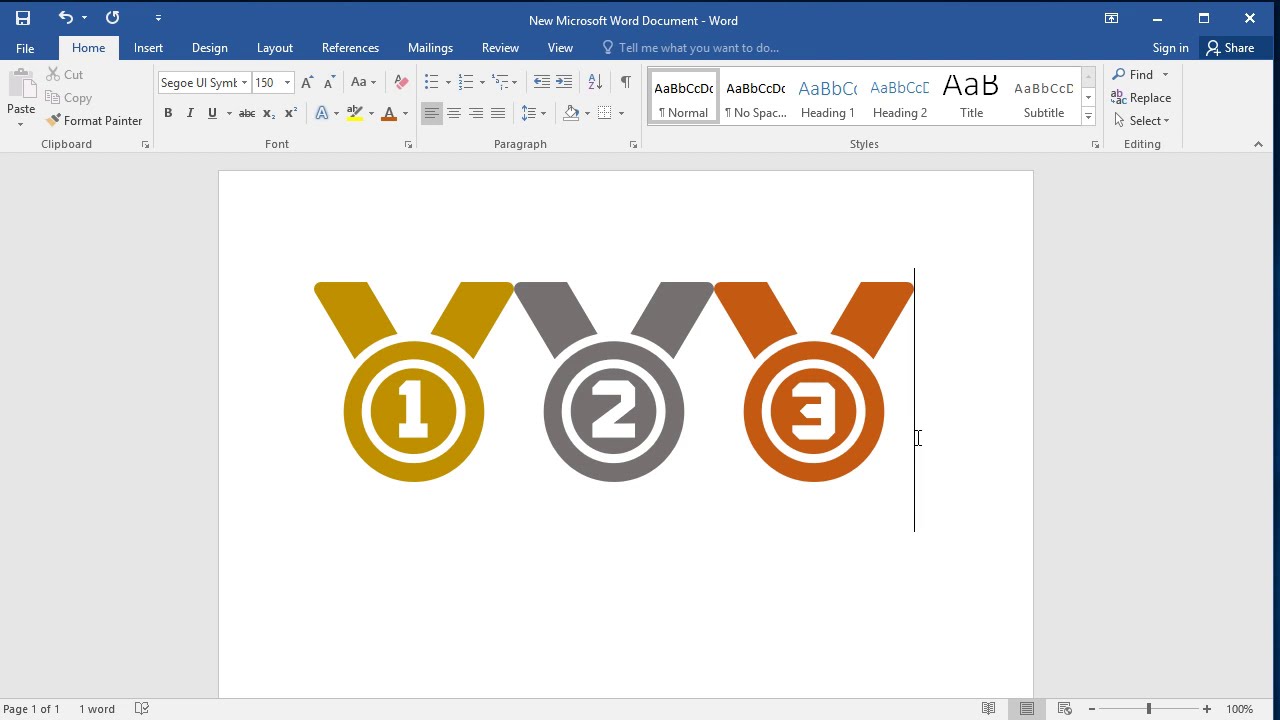Open the Text Effects and Typography menu
The width and height of the screenshot is (1280, 720).
pos(325,114)
